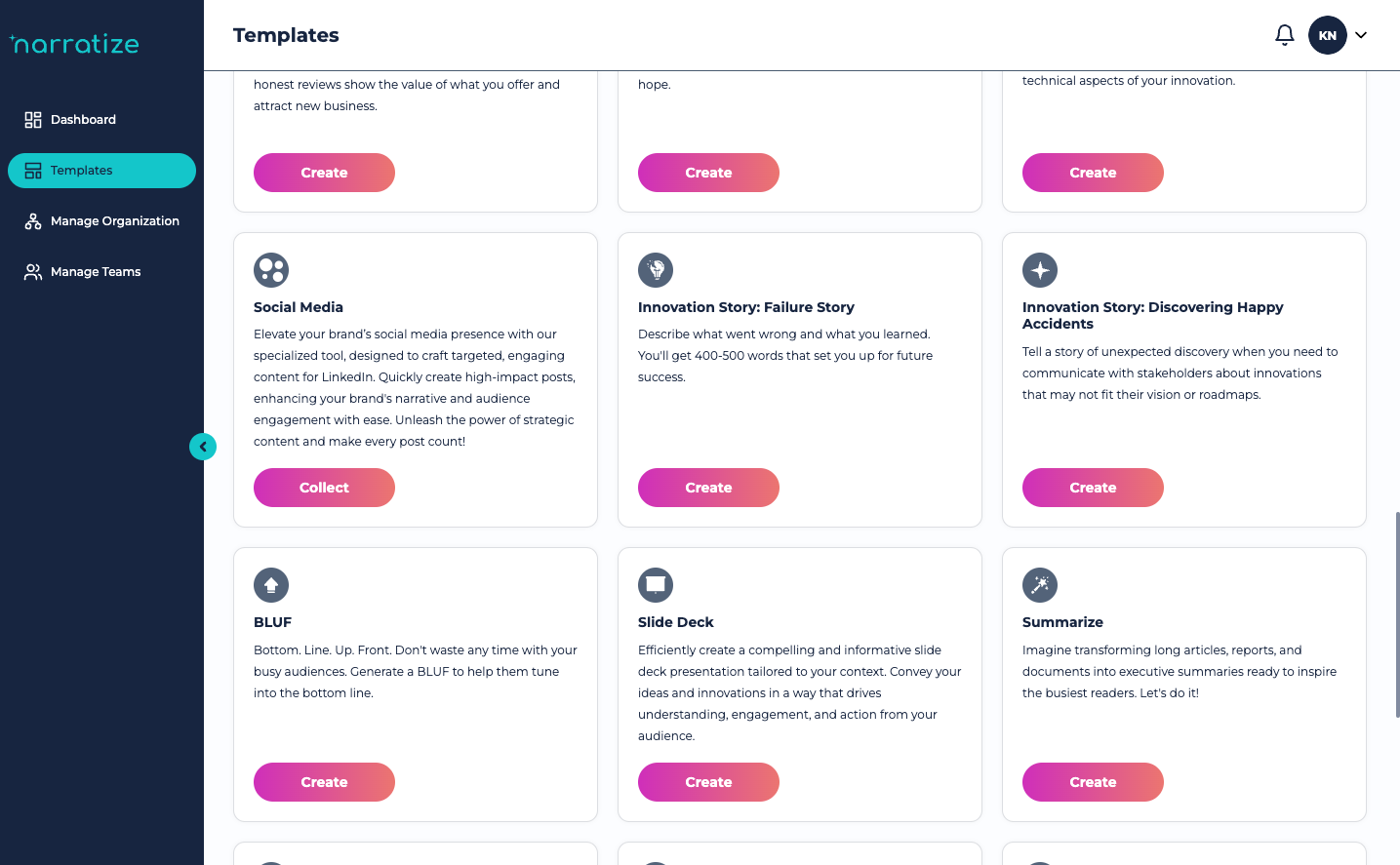Screen dimensions: 1400x865
Task: Create a BLUF template
Action: coord(324,782)
